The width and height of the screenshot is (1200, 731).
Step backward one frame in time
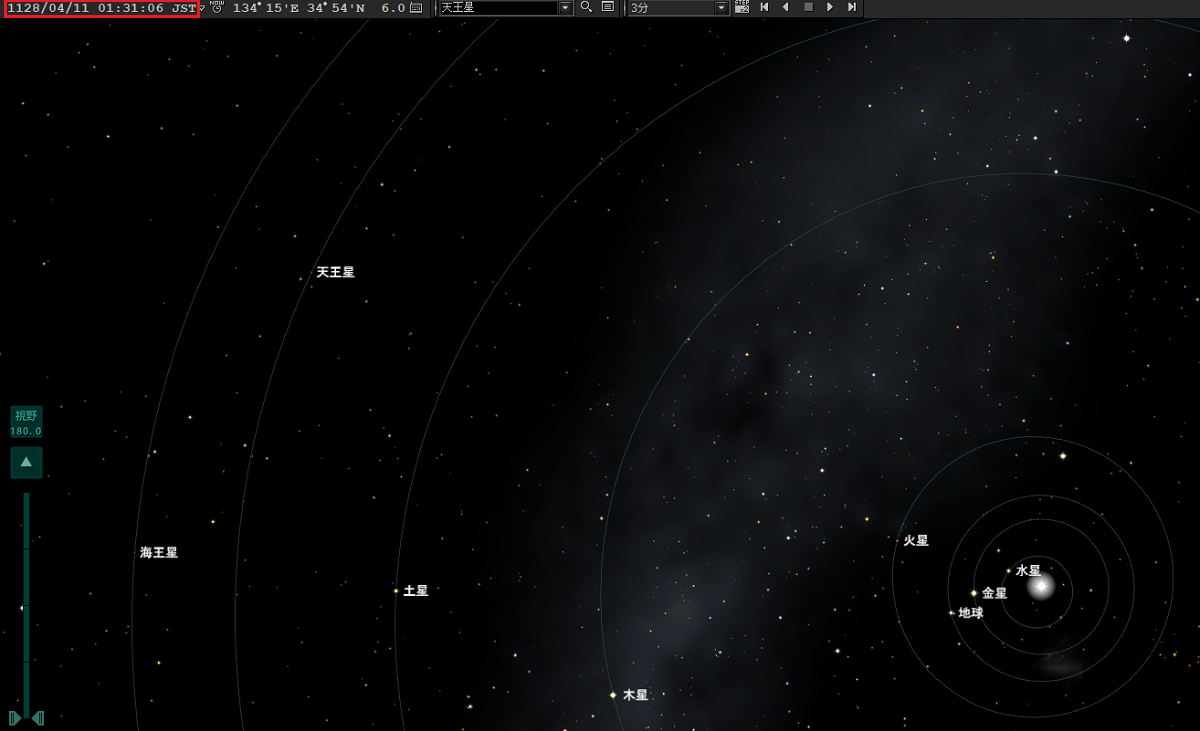point(764,7)
